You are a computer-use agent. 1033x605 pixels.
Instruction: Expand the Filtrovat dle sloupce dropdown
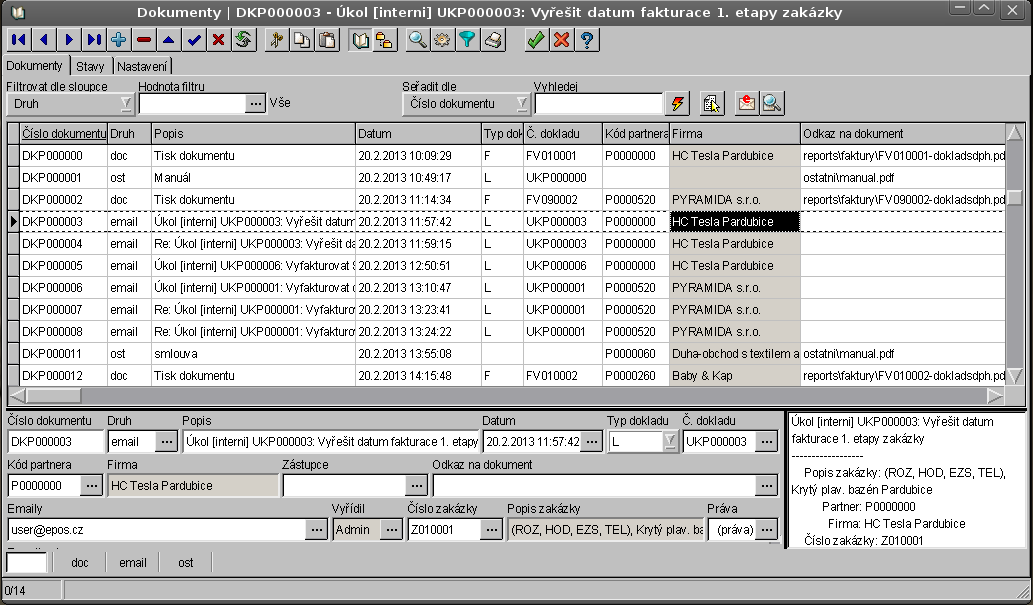[x=125, y=103]
